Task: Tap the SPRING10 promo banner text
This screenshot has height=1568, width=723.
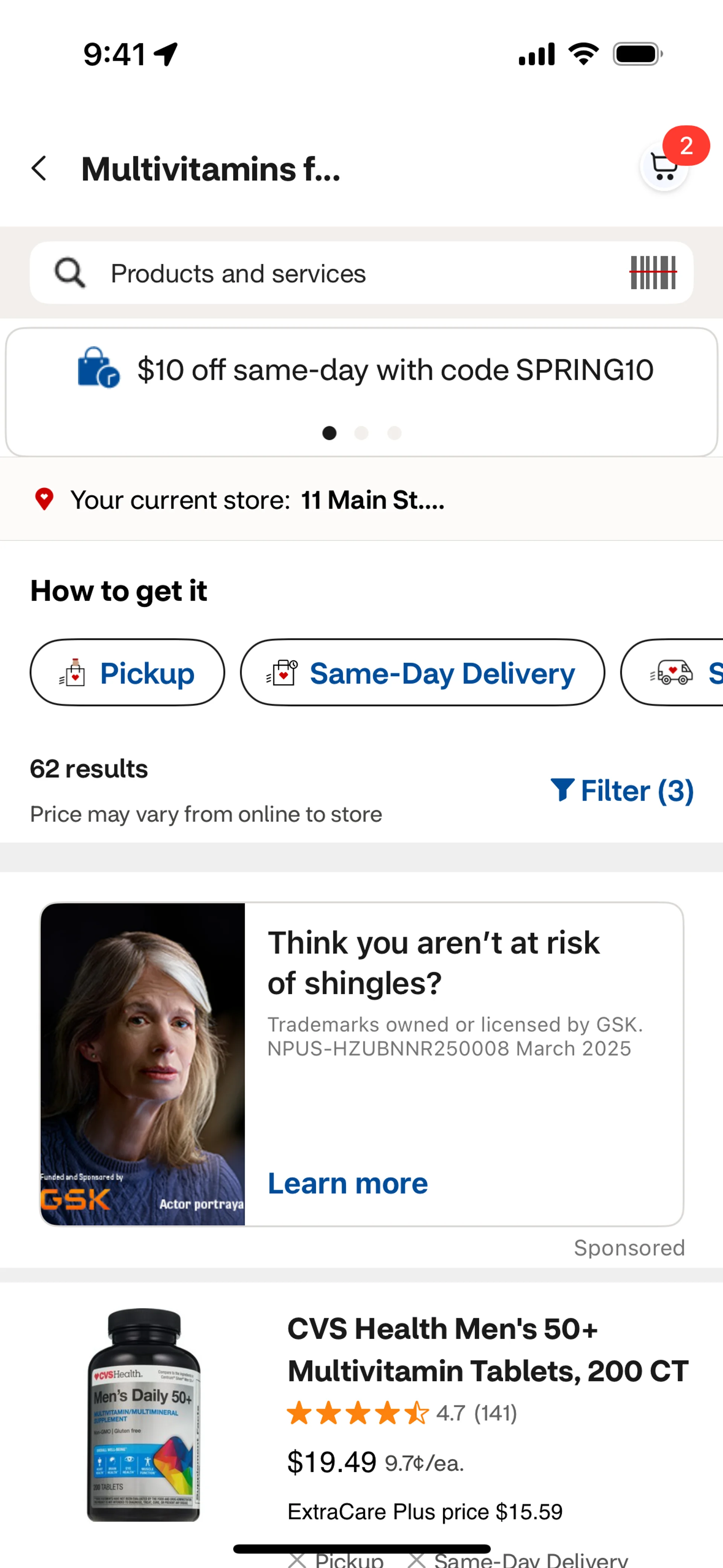Action: [x=396, y=370]
